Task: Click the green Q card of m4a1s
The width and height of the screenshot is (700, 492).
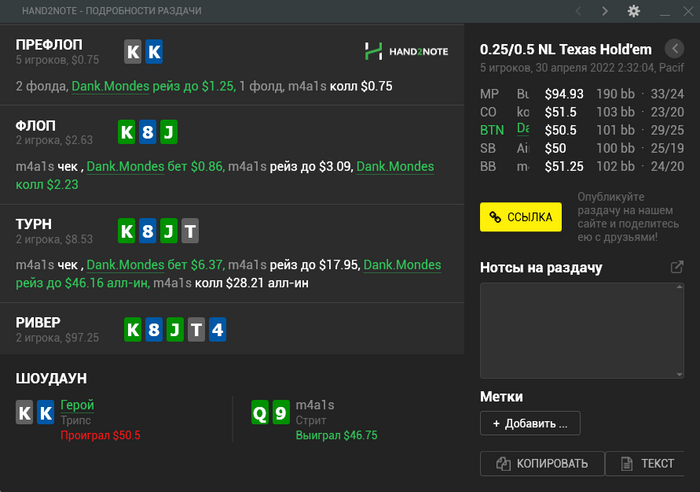Action: (260, 413)
